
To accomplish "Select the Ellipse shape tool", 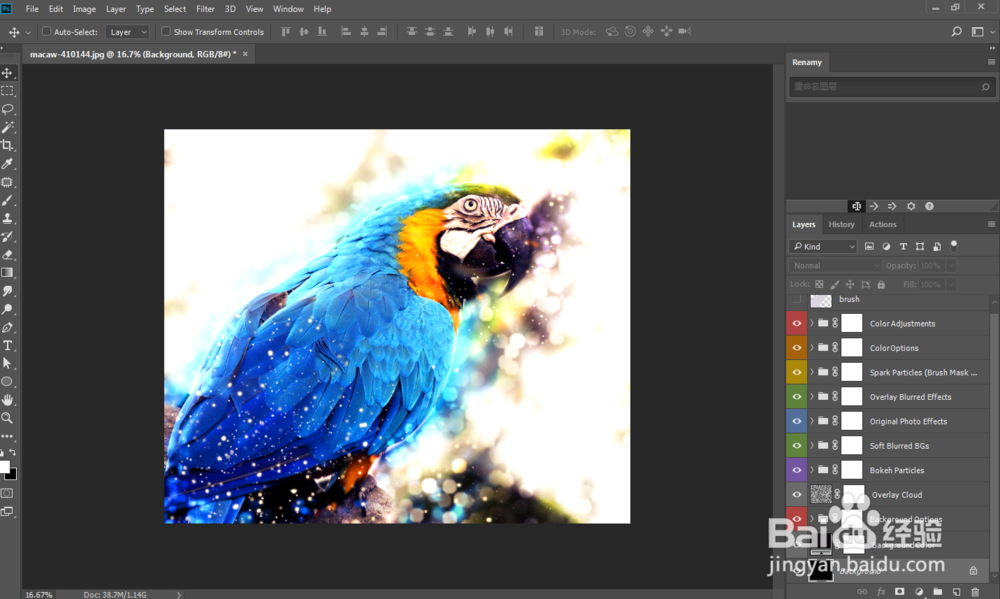I will click(x=8, y=381).
